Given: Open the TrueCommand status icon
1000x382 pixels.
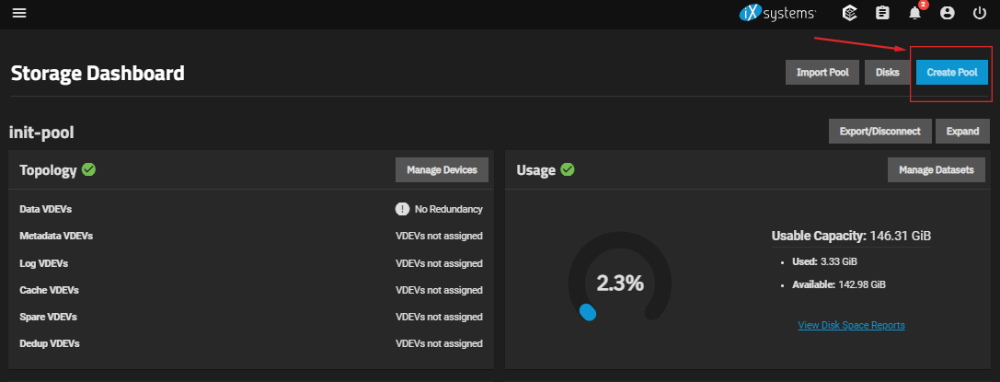Looking at the screenshot, I should 849,13.
